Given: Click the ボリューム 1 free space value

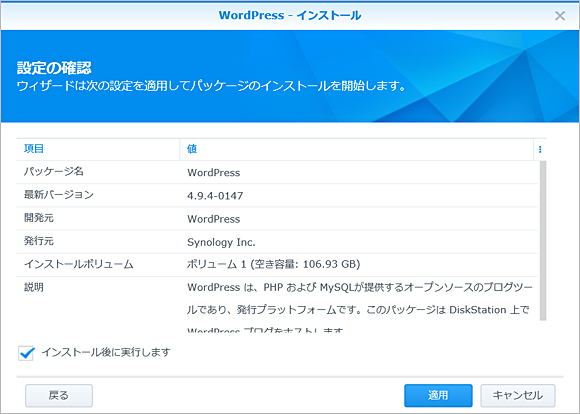Looking at the screenshot, I should 273,264.
